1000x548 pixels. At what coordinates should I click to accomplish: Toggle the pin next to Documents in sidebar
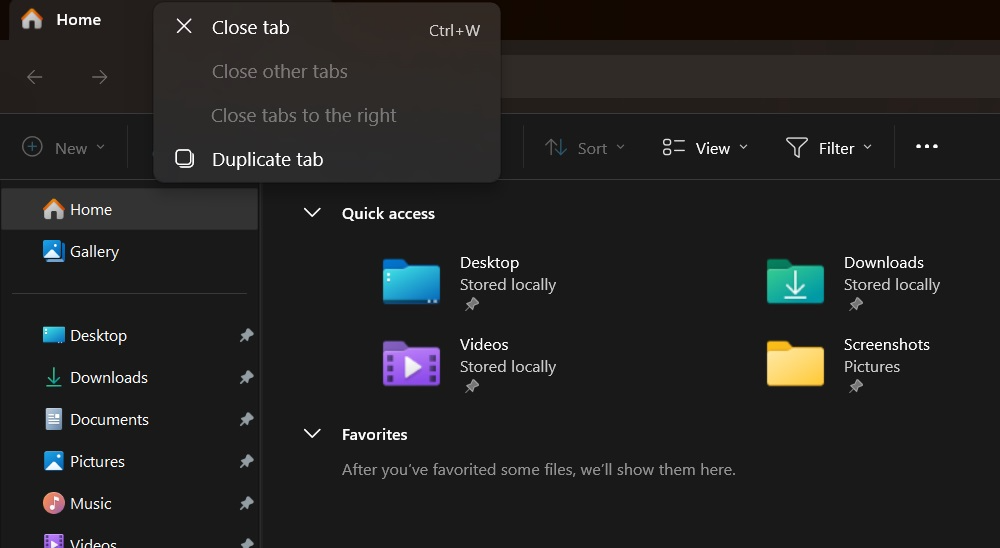pyautogui.click(x=246, y=420)
